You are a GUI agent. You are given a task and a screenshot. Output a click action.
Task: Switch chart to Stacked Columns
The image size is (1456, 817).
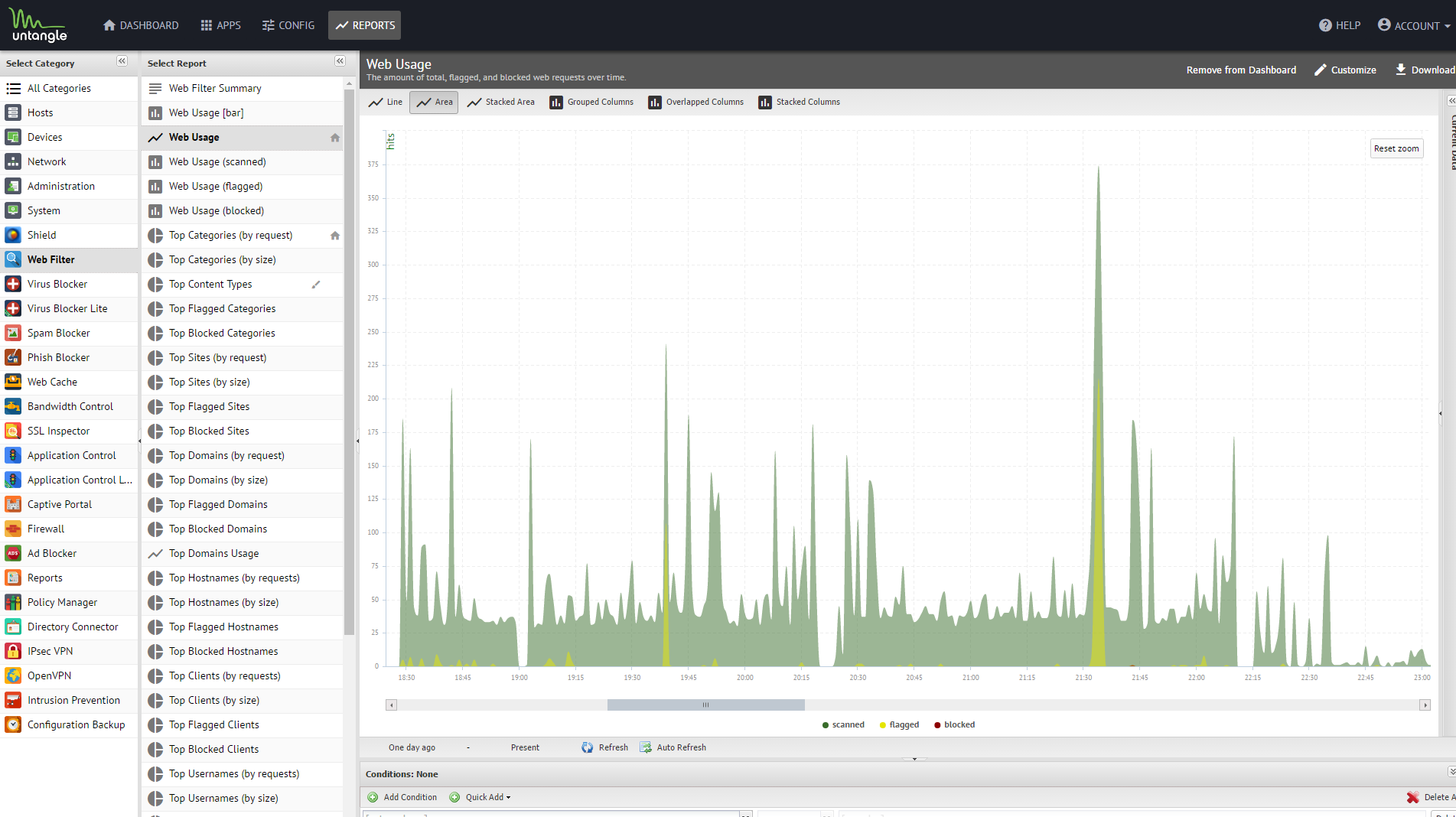click(x=800, y=102)
